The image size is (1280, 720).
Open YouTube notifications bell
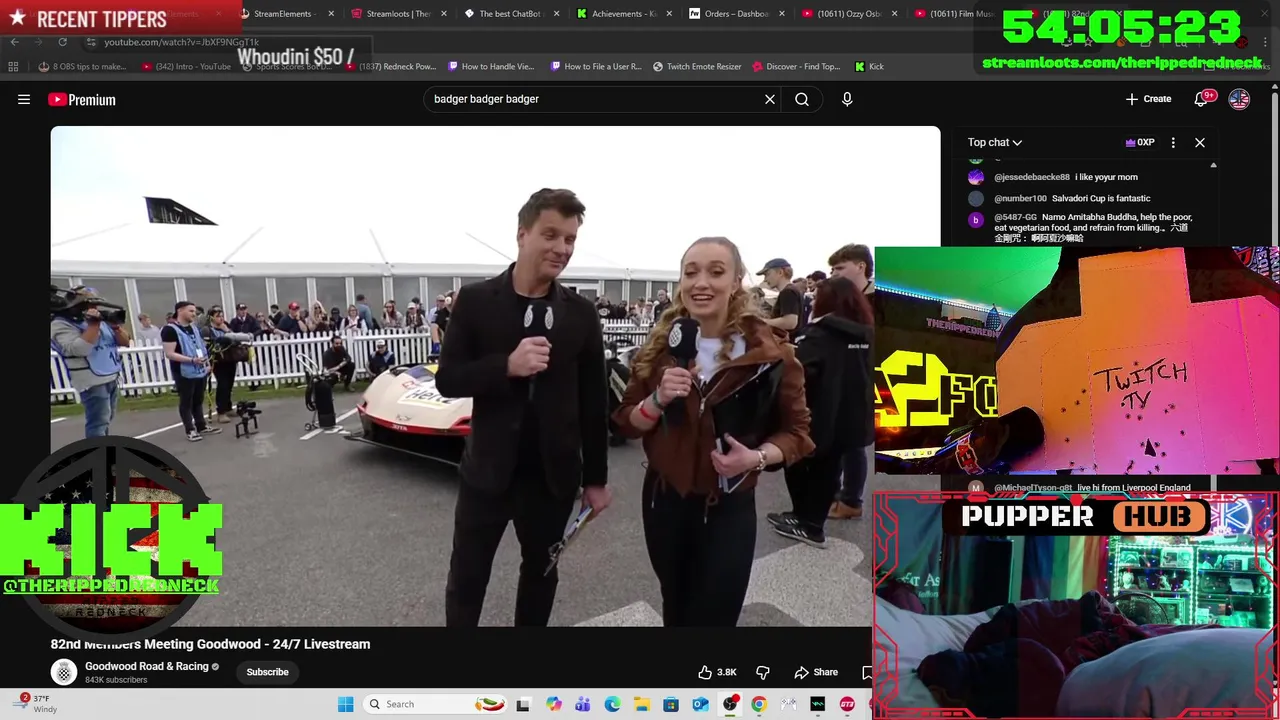coord(1204,98)
